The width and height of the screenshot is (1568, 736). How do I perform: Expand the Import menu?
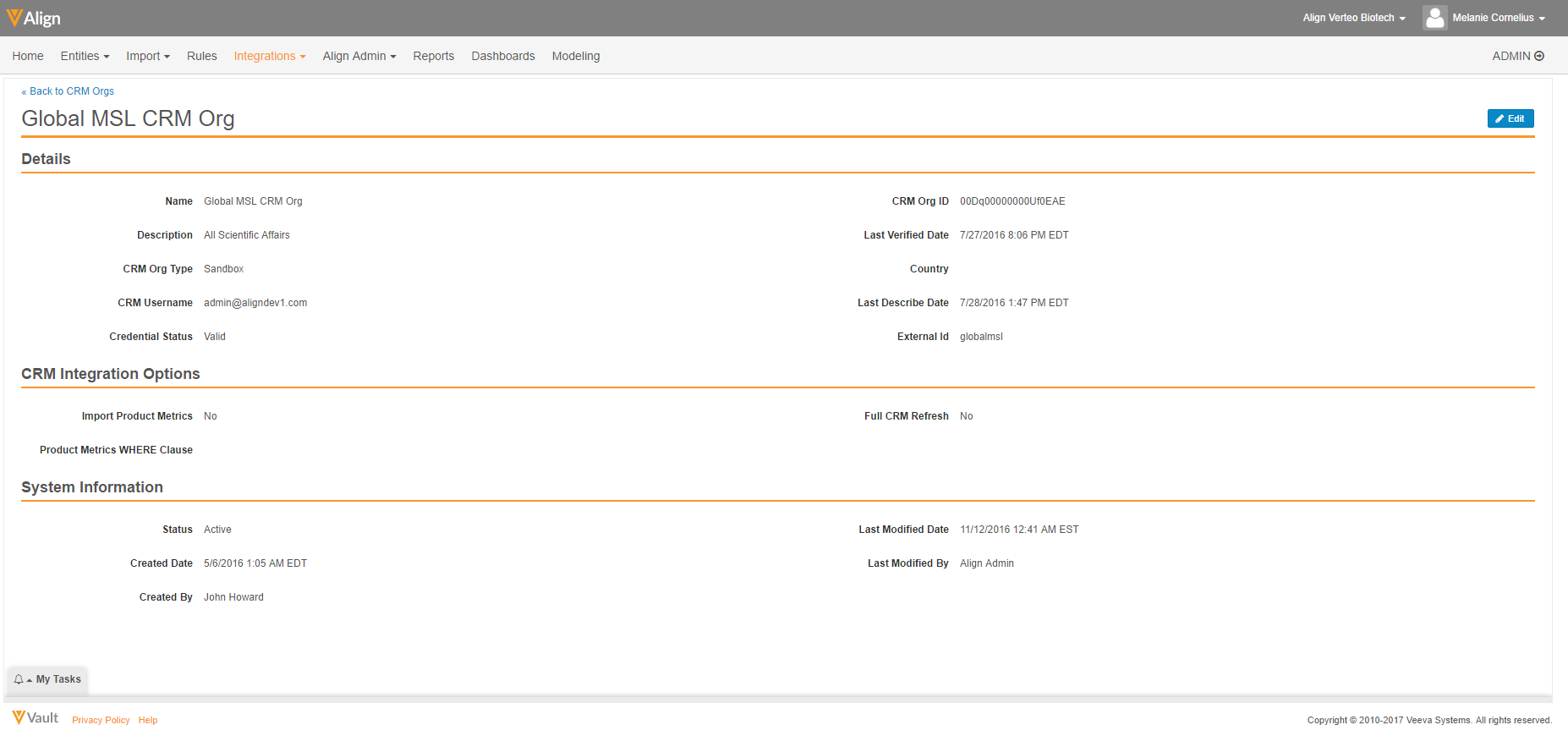(148, 56)
